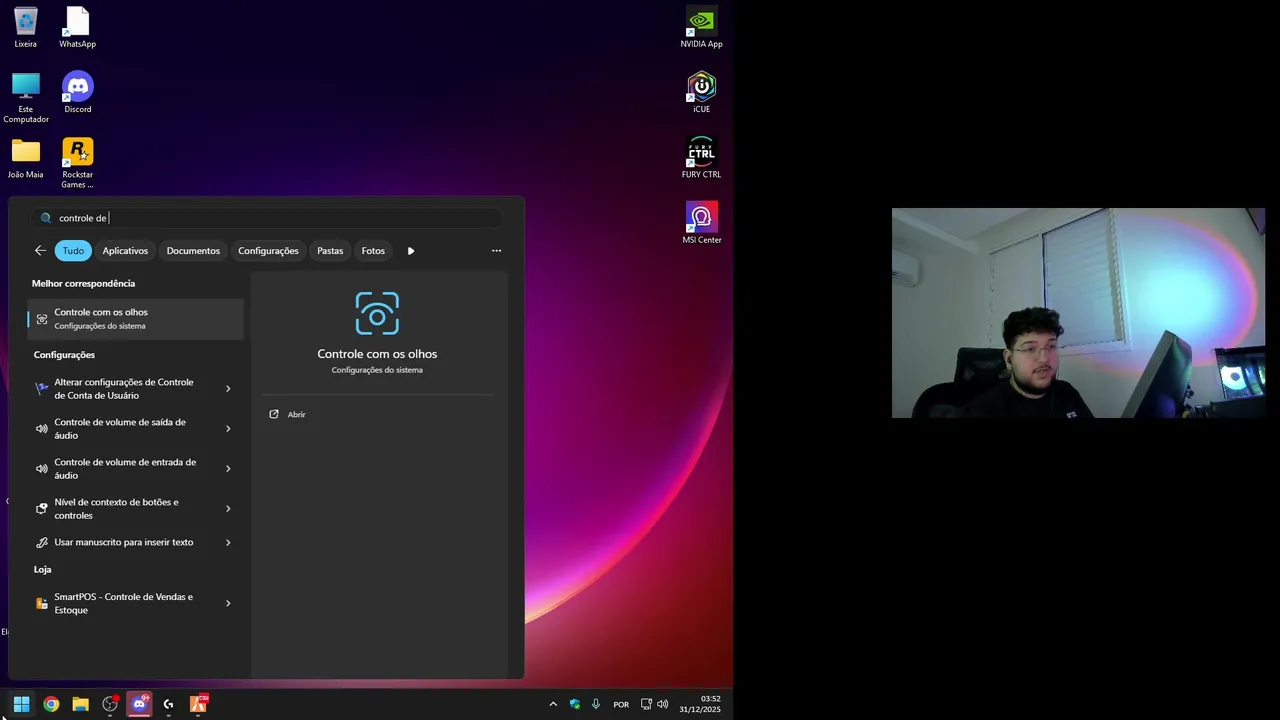
Task: Switch to the Fotos filter tab
Action: pyautogui.click(x=373, y=251)
